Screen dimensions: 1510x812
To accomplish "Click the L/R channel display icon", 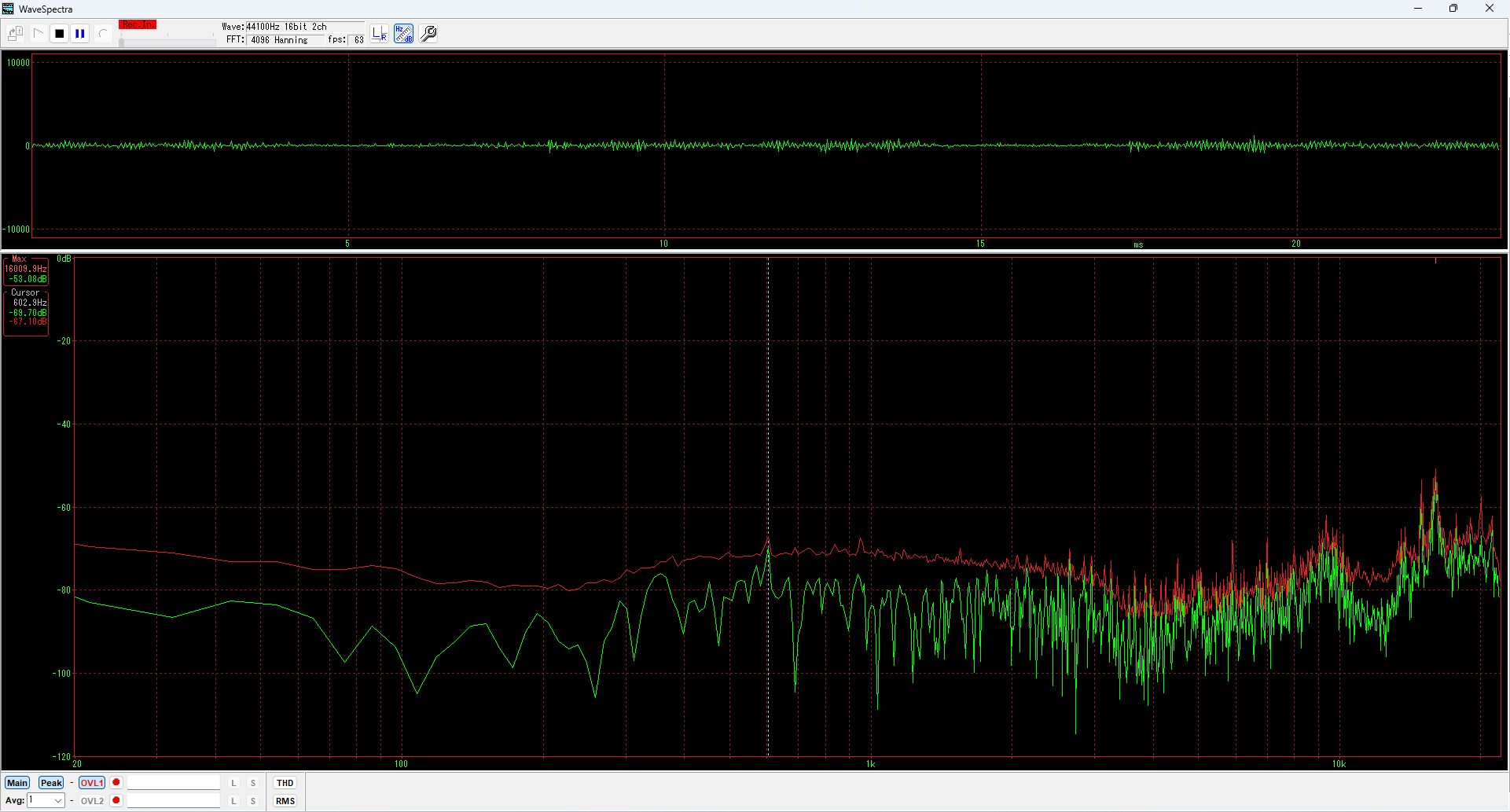I will tap(380, 34).
